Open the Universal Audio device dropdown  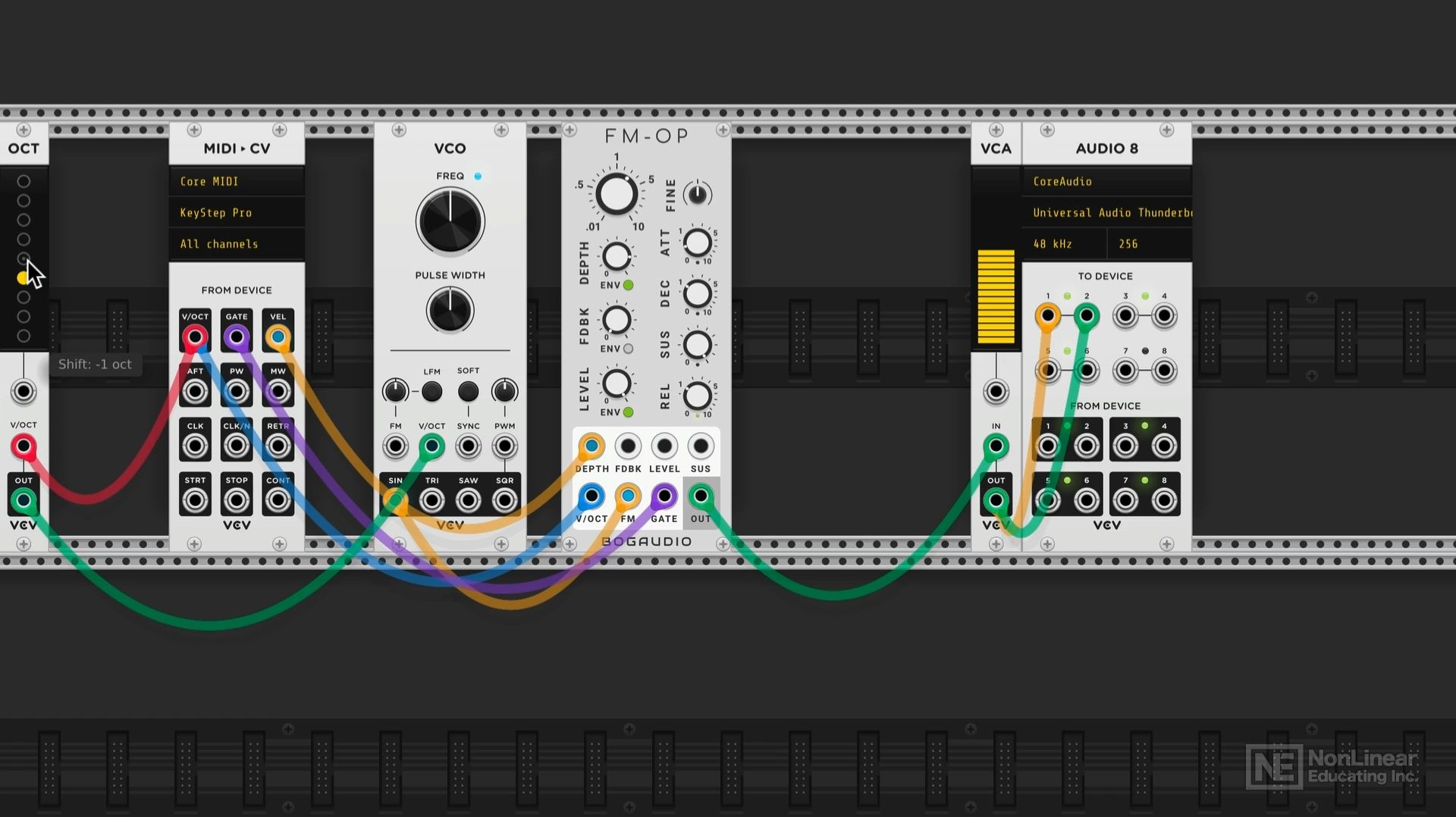tap(1107, 212)
